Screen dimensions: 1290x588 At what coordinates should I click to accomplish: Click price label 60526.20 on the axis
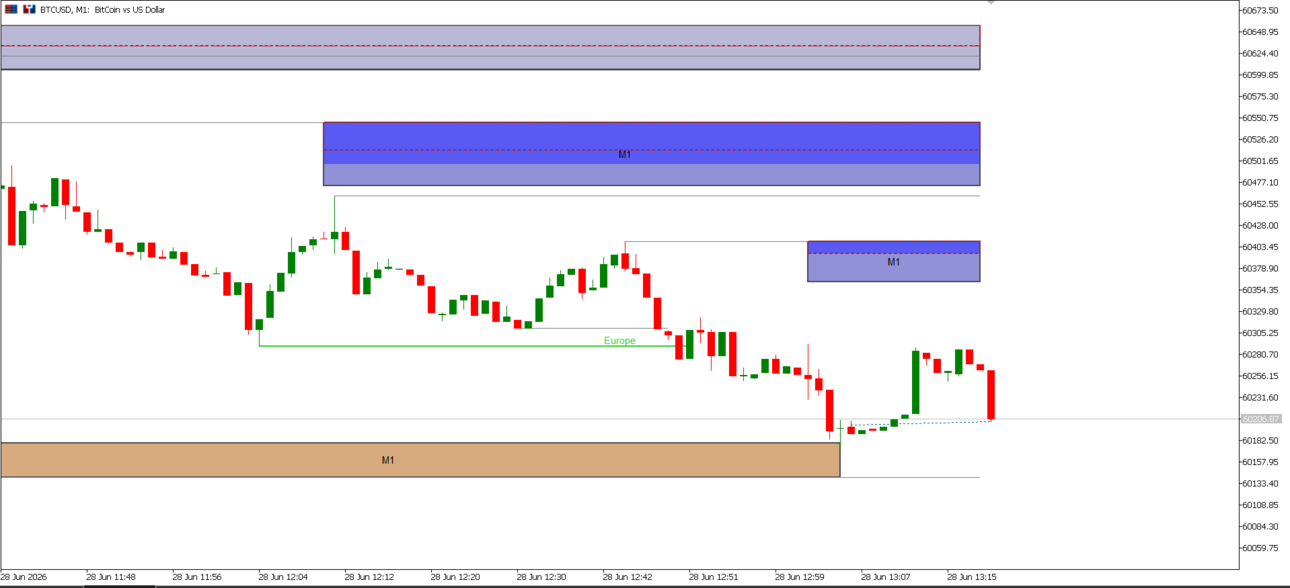point(1260,139)
